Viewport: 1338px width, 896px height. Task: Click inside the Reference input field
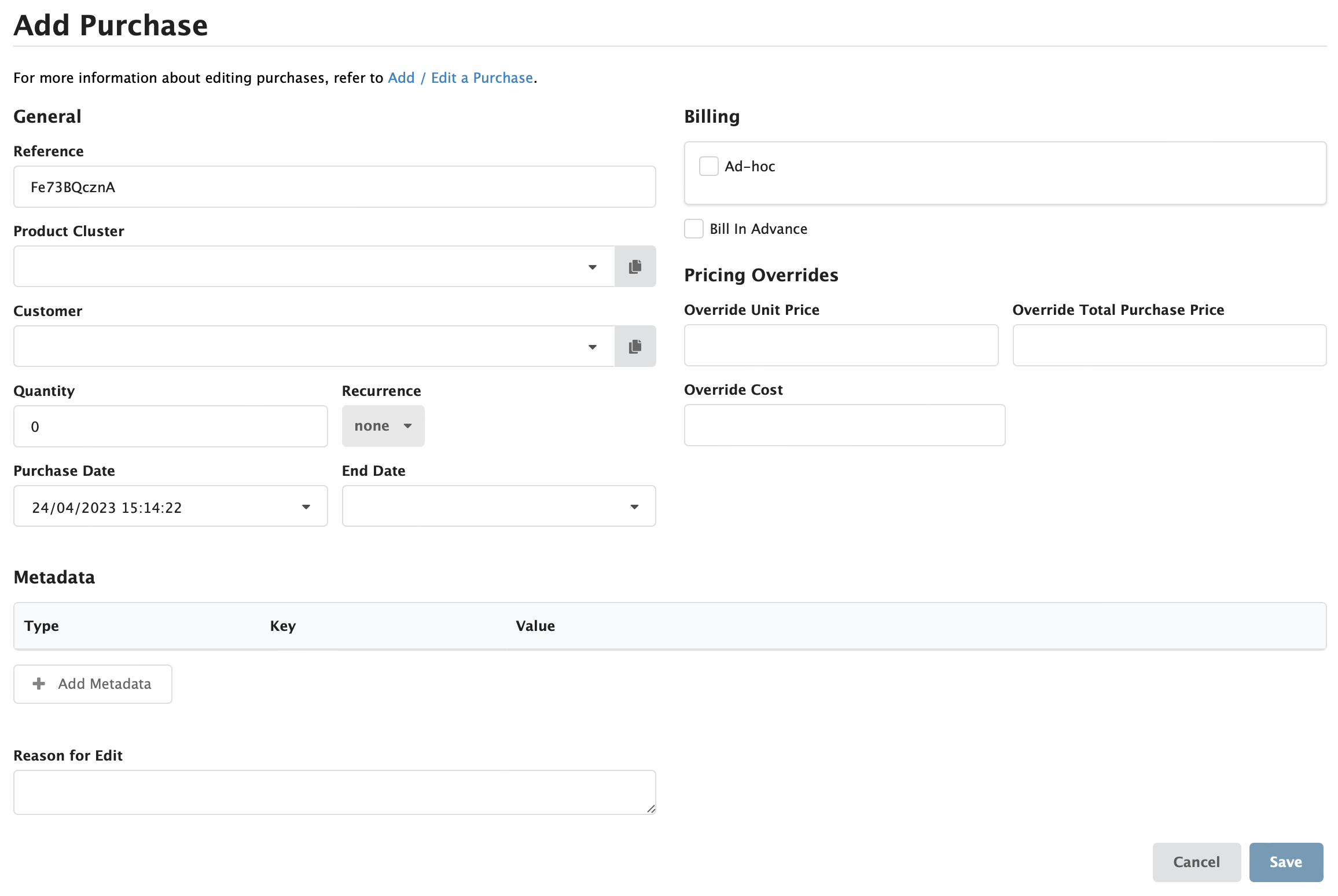click(x=334, y=186)
